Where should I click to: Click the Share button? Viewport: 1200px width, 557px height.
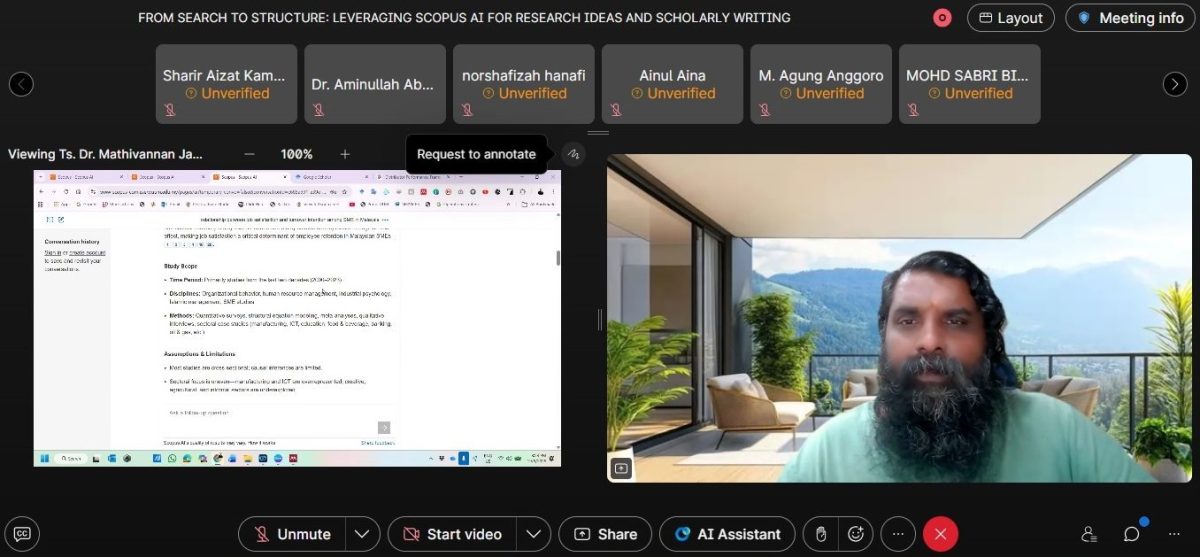tap(605, 534)
